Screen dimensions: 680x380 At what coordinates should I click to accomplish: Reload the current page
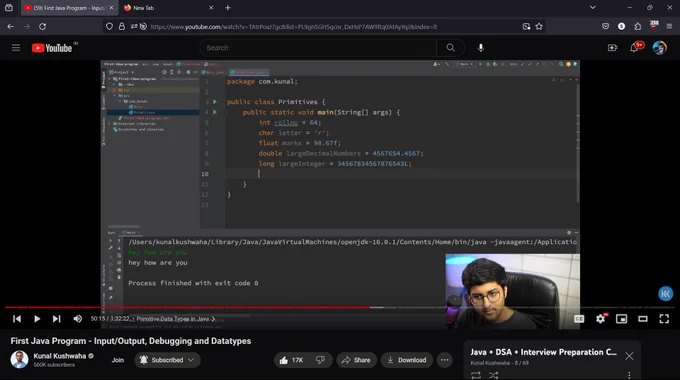(x=42, y=26)
